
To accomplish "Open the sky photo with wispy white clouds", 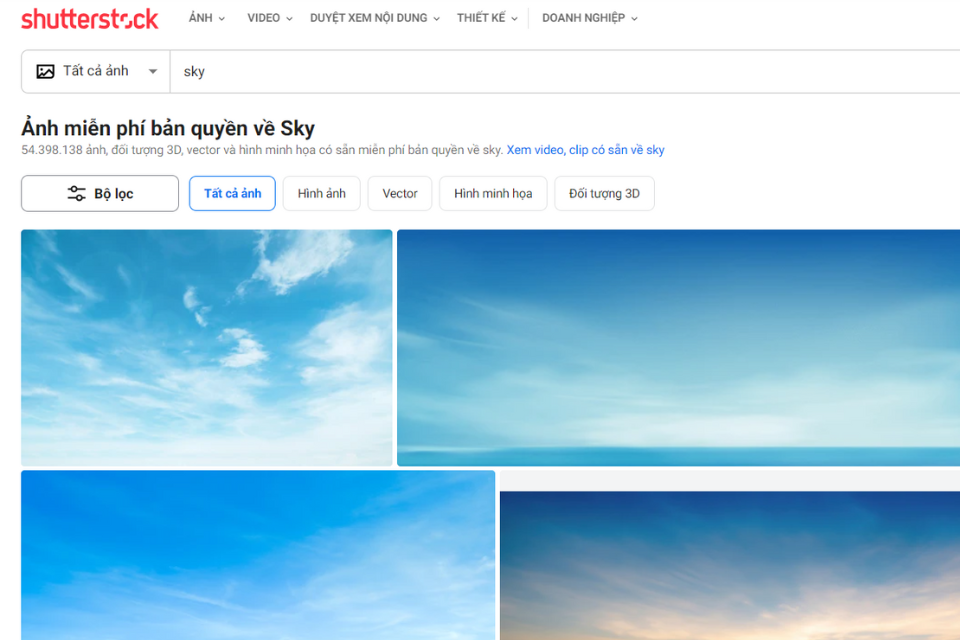I will pos(206,348).
